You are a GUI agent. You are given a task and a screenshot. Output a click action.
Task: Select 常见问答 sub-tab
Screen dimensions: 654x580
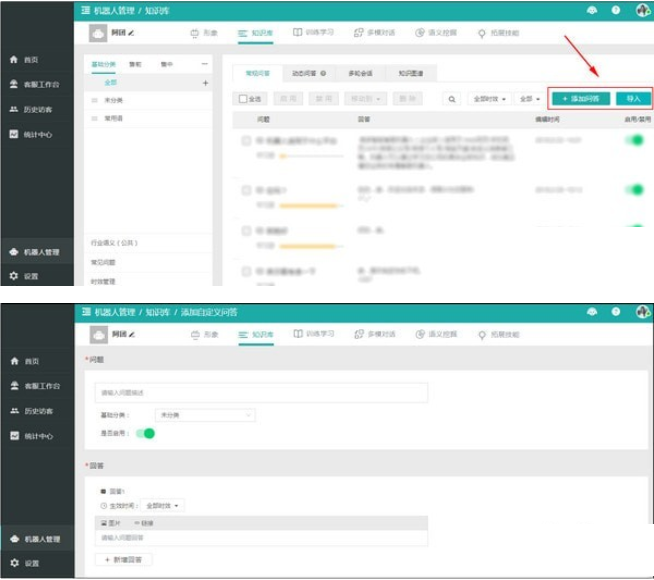point(257,73)
